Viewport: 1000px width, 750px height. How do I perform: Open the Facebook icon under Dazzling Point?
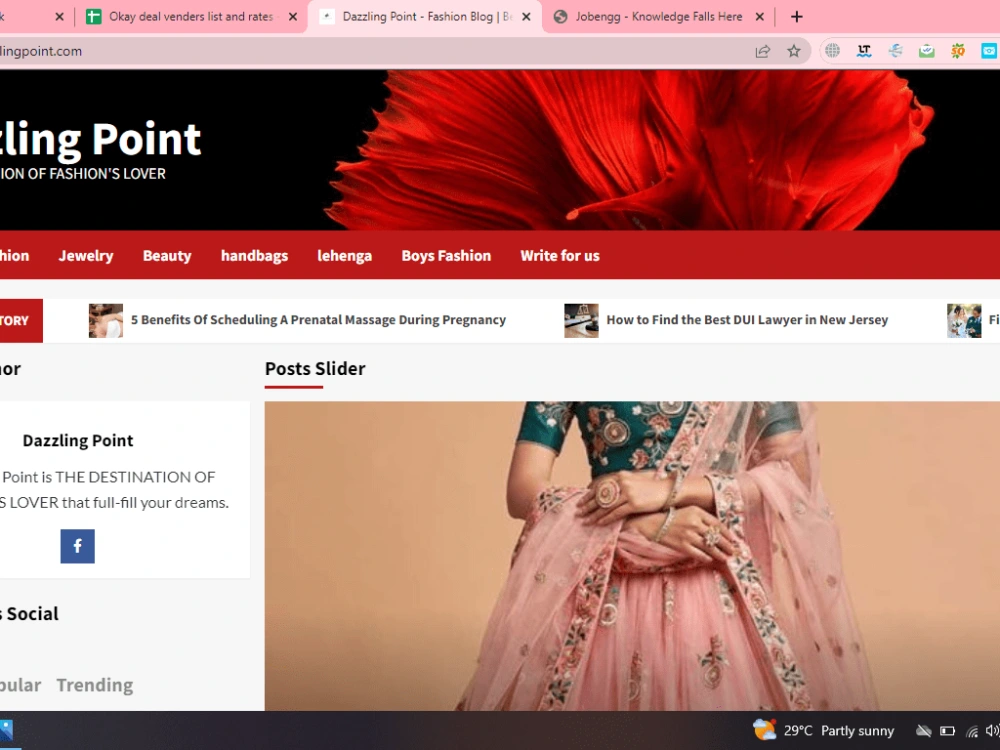pyautogui.click(x=78, y=546)
